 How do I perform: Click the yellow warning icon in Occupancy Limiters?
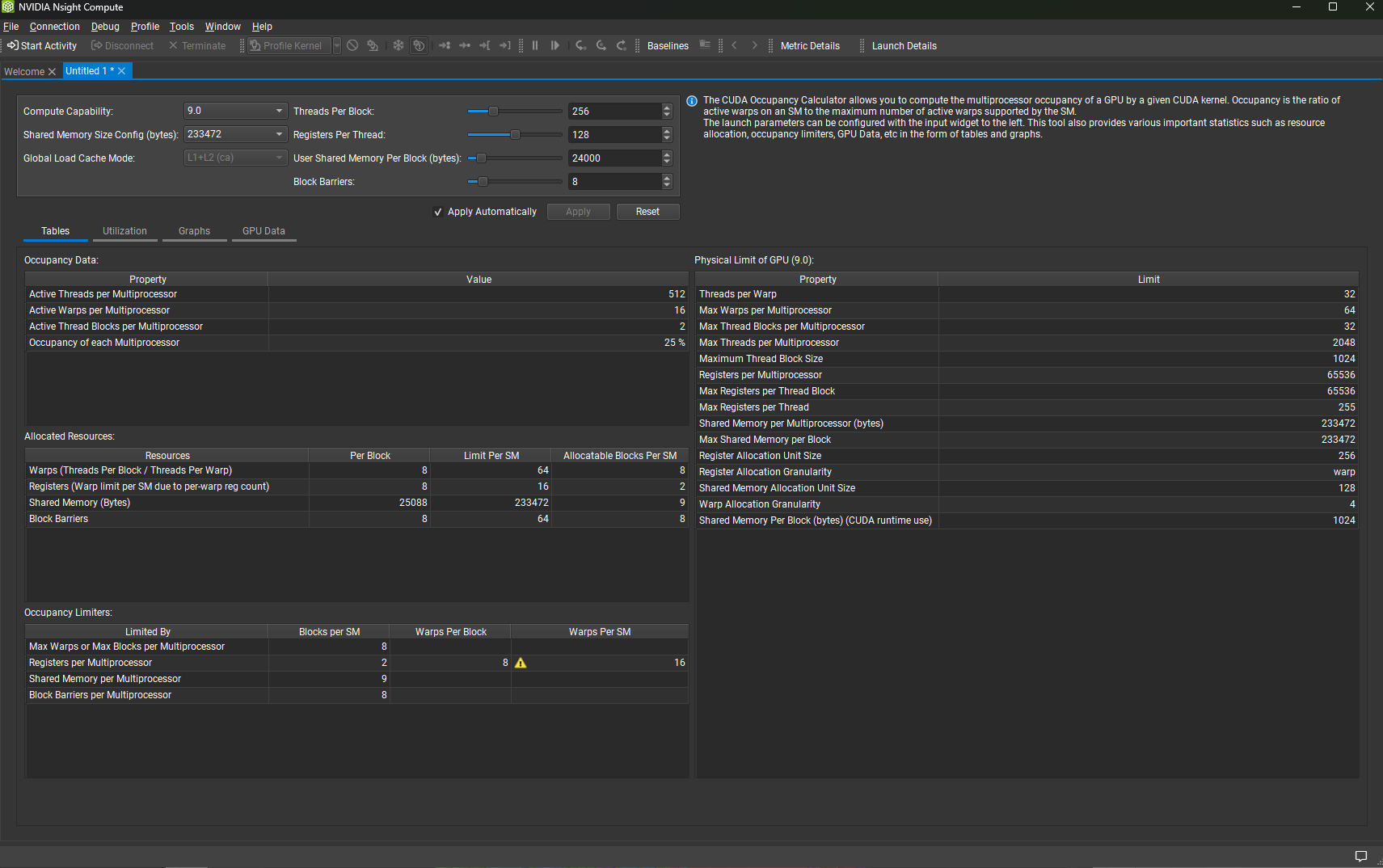point(521,663)
